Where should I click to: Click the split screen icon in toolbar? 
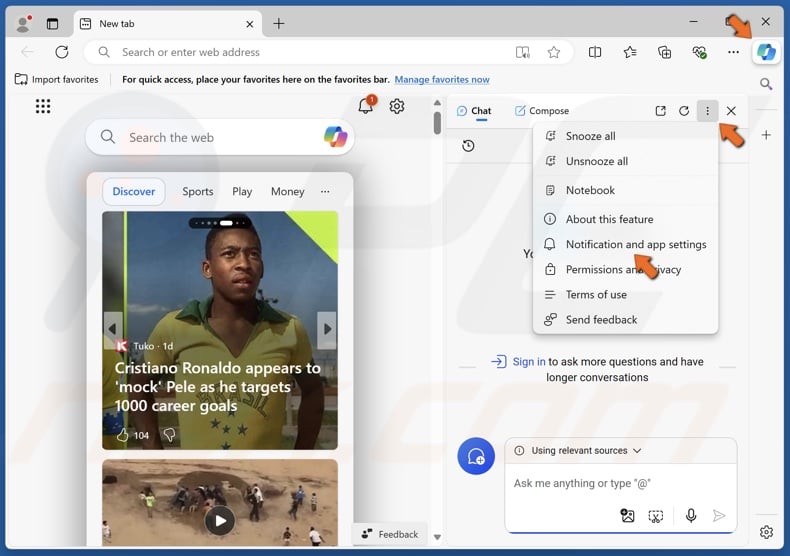(x=595, y=52)
